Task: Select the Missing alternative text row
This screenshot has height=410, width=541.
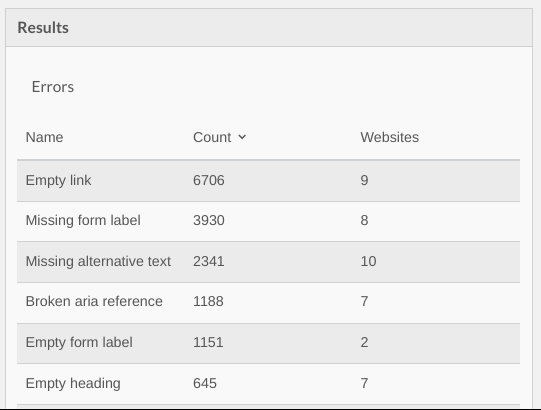Action: click(x=268, y=262)
